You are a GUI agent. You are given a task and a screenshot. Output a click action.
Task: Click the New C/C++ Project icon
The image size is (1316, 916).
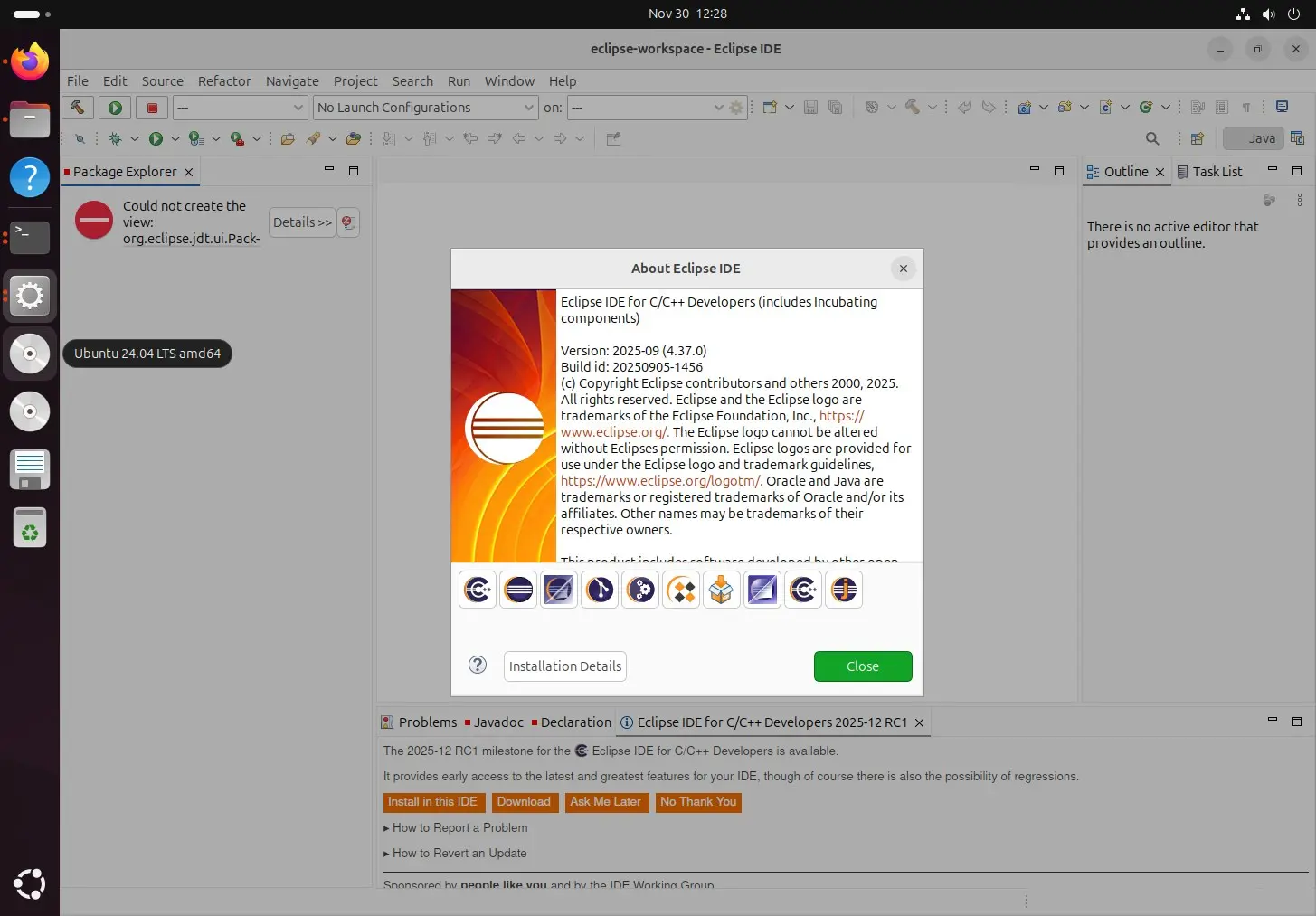coord(1024,107)
